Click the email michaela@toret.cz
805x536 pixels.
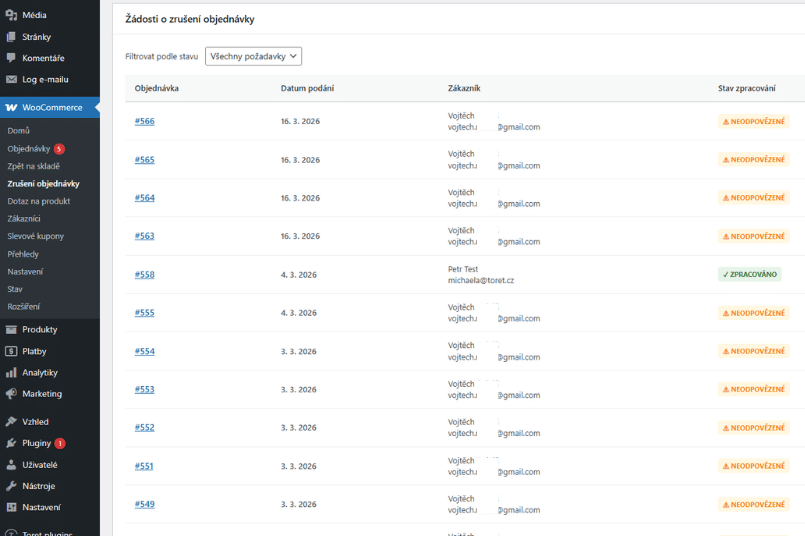coord(481,280)
